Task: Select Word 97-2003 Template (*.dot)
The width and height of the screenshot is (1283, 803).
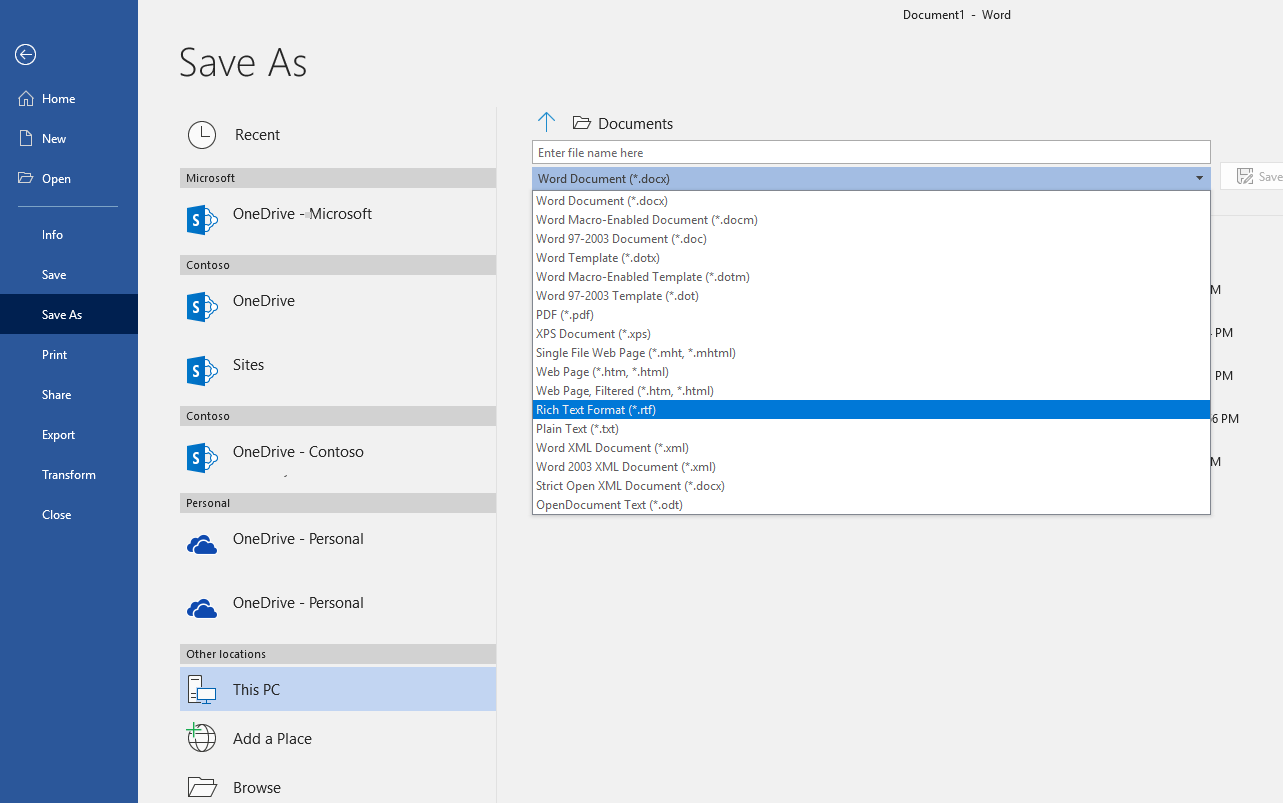Action: [871, 296]
